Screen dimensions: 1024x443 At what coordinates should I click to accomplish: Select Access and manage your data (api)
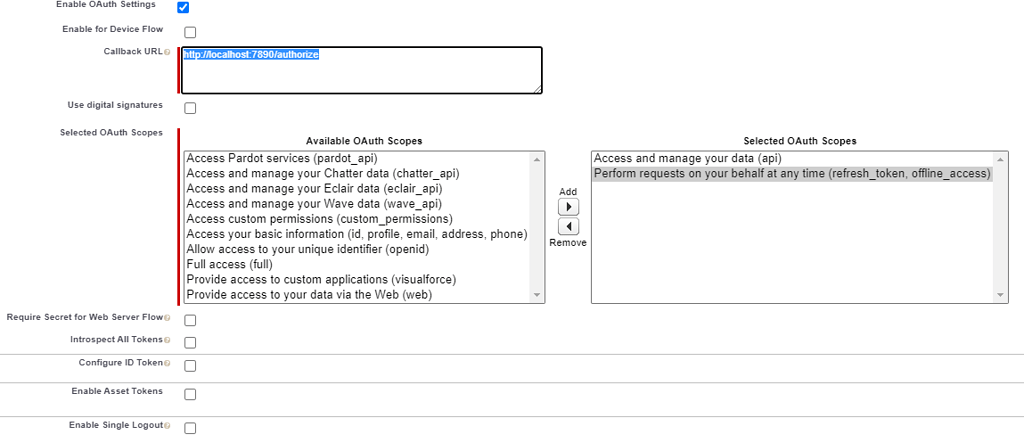(x=688, y=159)
